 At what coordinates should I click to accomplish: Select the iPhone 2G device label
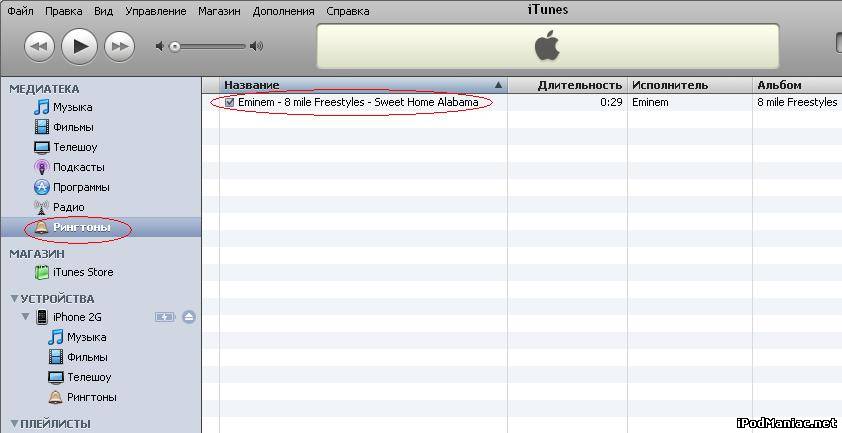click(77, 317)
